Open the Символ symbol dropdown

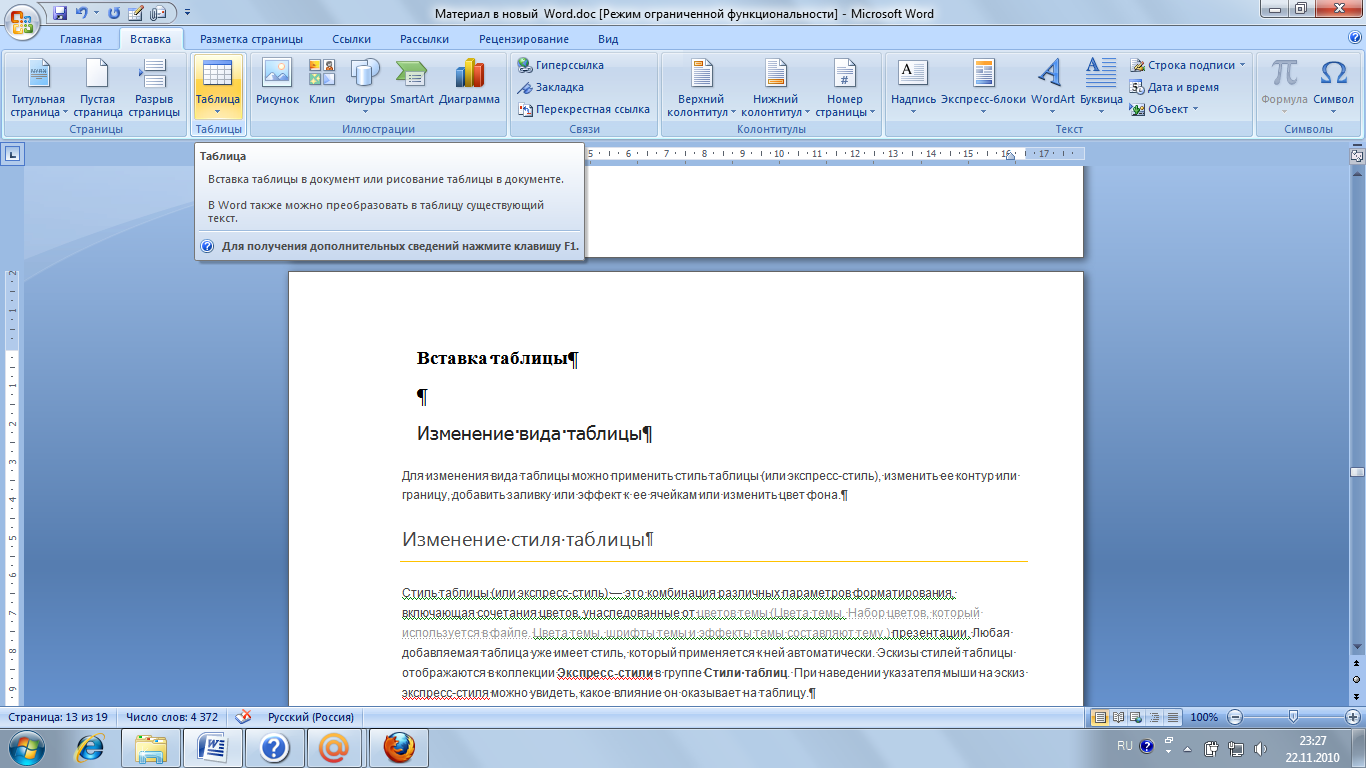(1333, 88)
